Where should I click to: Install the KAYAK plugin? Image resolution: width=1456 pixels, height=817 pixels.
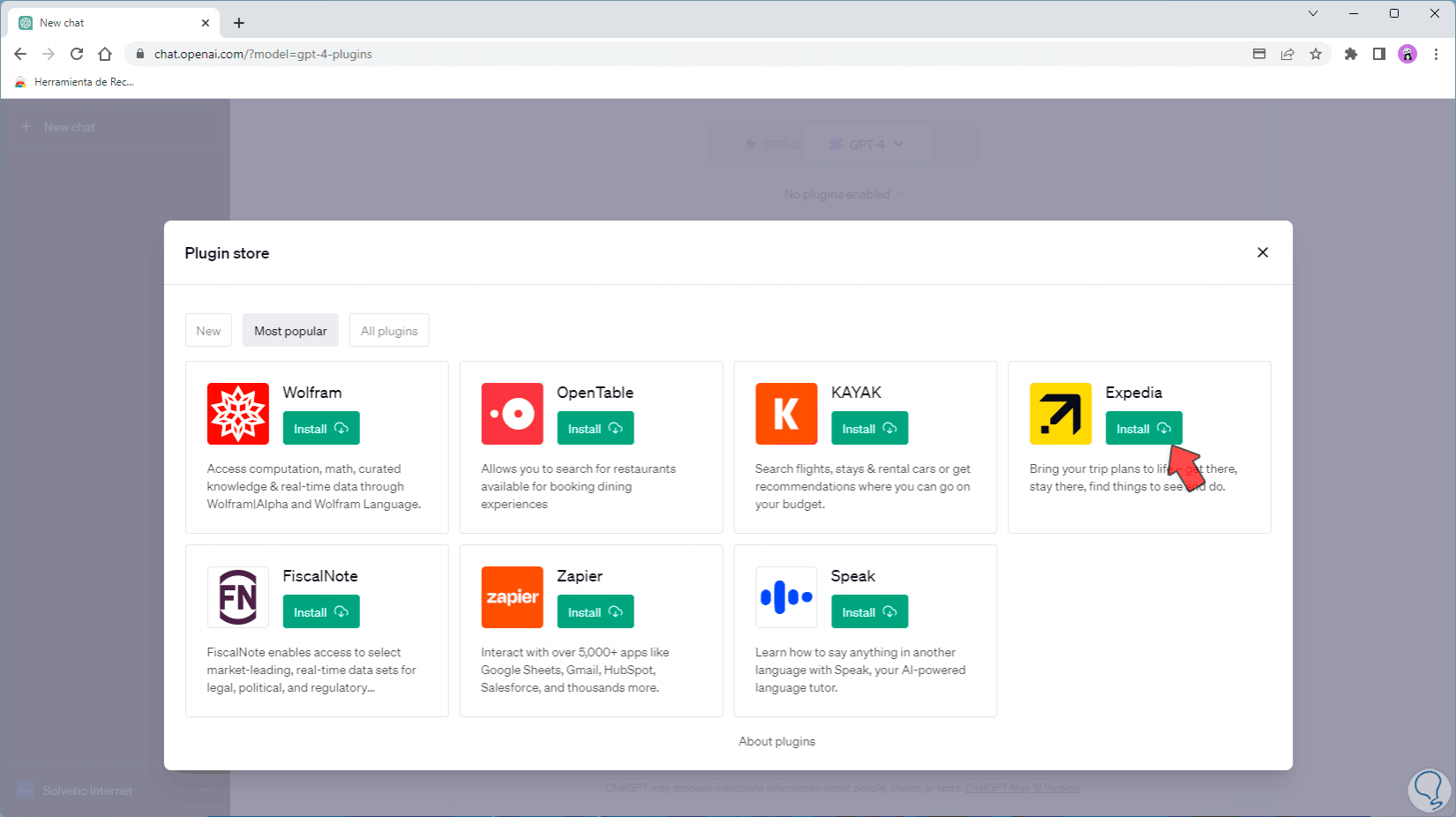point(869,429)
